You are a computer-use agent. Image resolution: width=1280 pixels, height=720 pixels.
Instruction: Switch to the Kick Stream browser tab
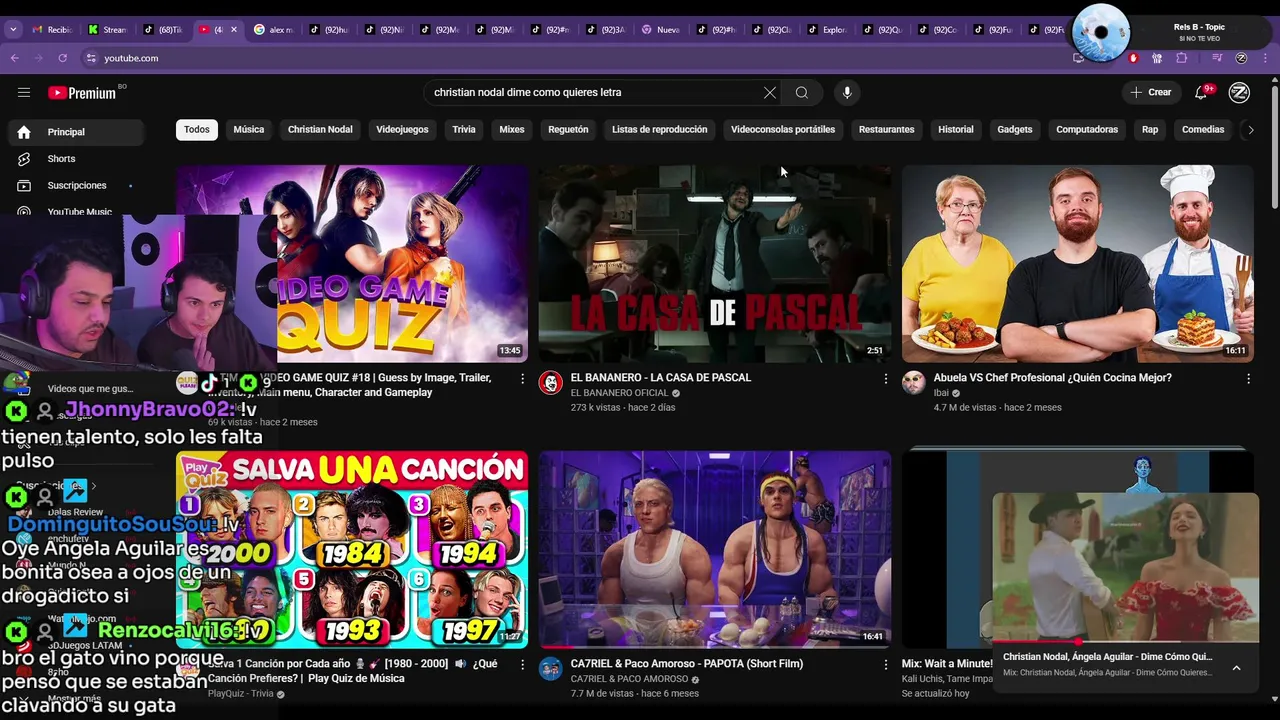pos(107,30)
